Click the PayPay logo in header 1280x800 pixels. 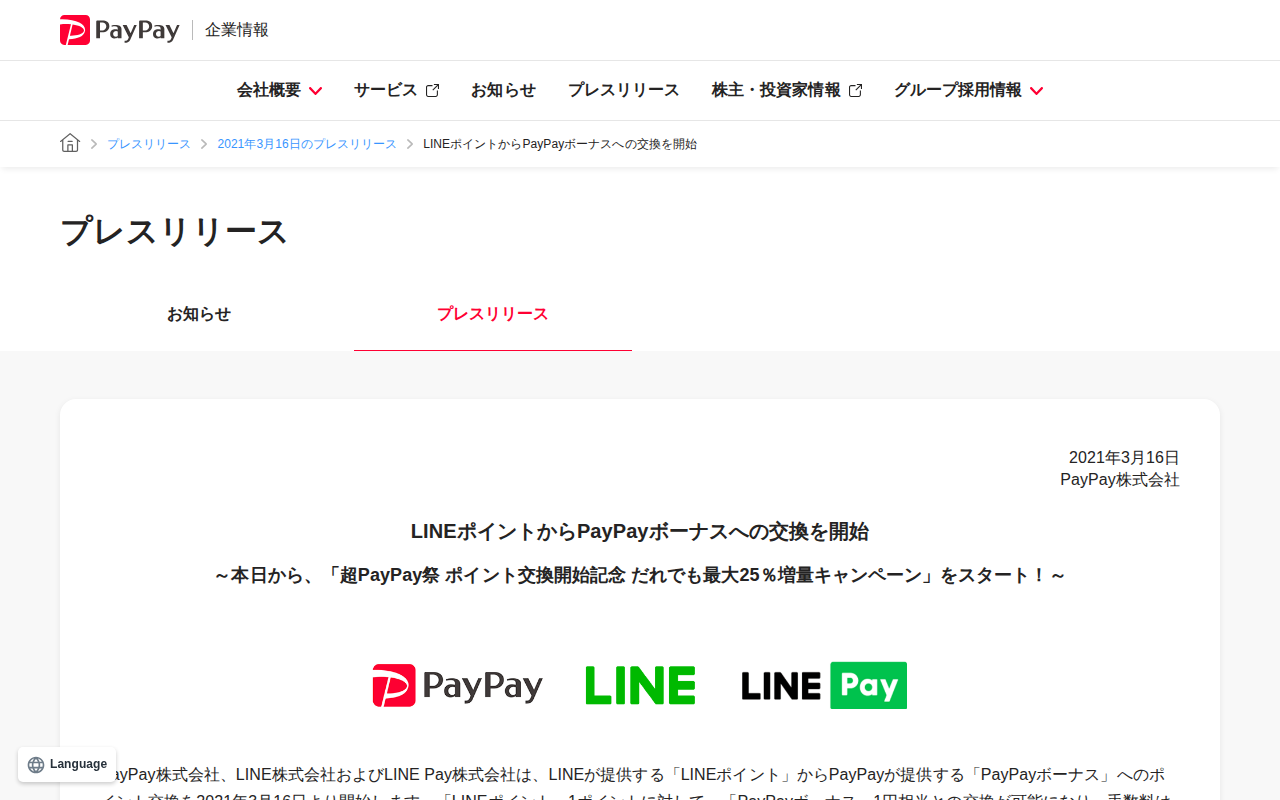(119, 30)
